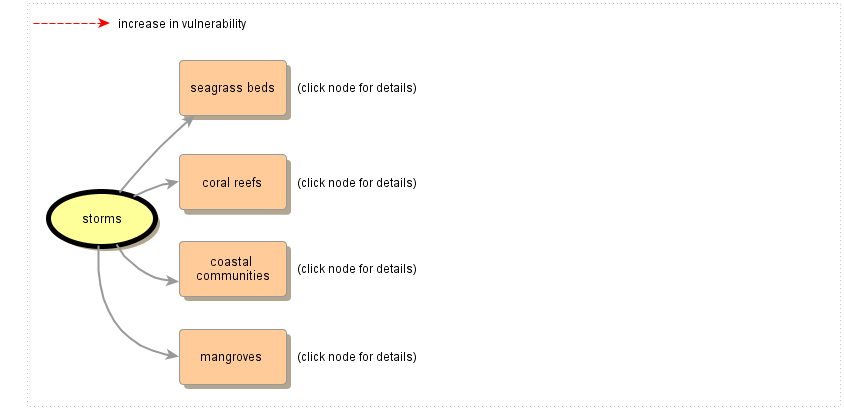The height and width of the screenshot is (409, 844).
Task: Select the curved connector from storms to coastal communities
Action: point(137,270)
